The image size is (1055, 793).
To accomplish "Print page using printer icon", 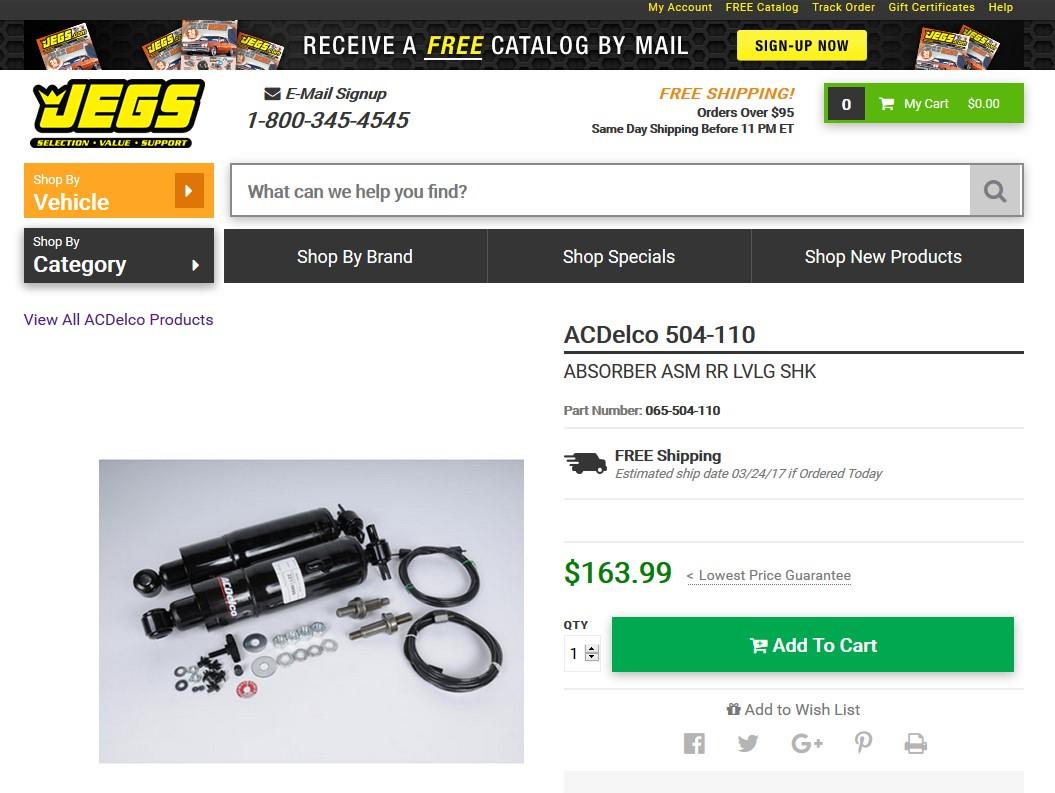I will click(x=916, y=743).
